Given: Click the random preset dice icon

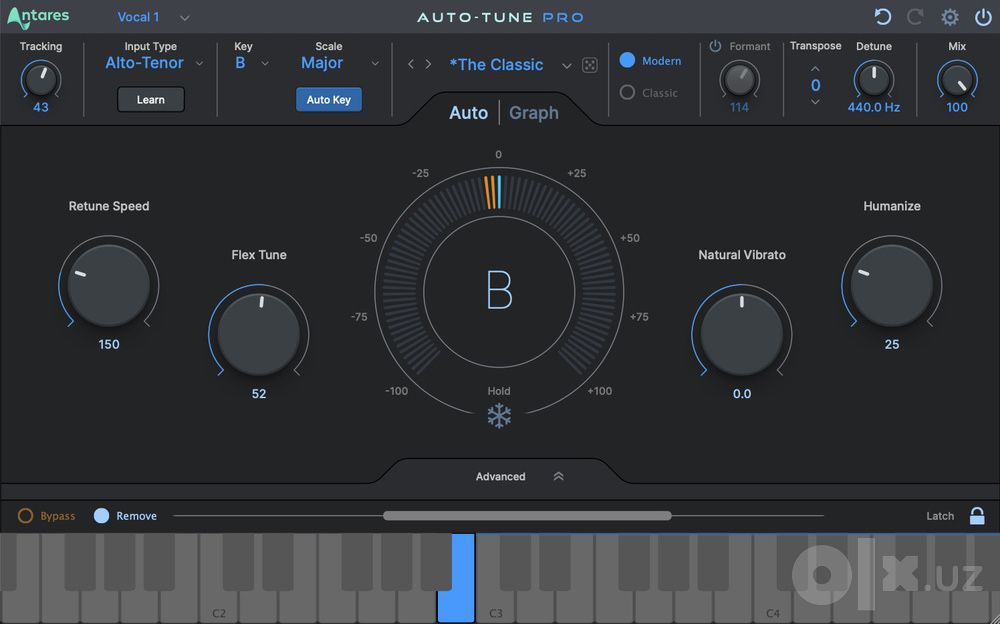Looking at the screenshot, I should coord(590,65).
